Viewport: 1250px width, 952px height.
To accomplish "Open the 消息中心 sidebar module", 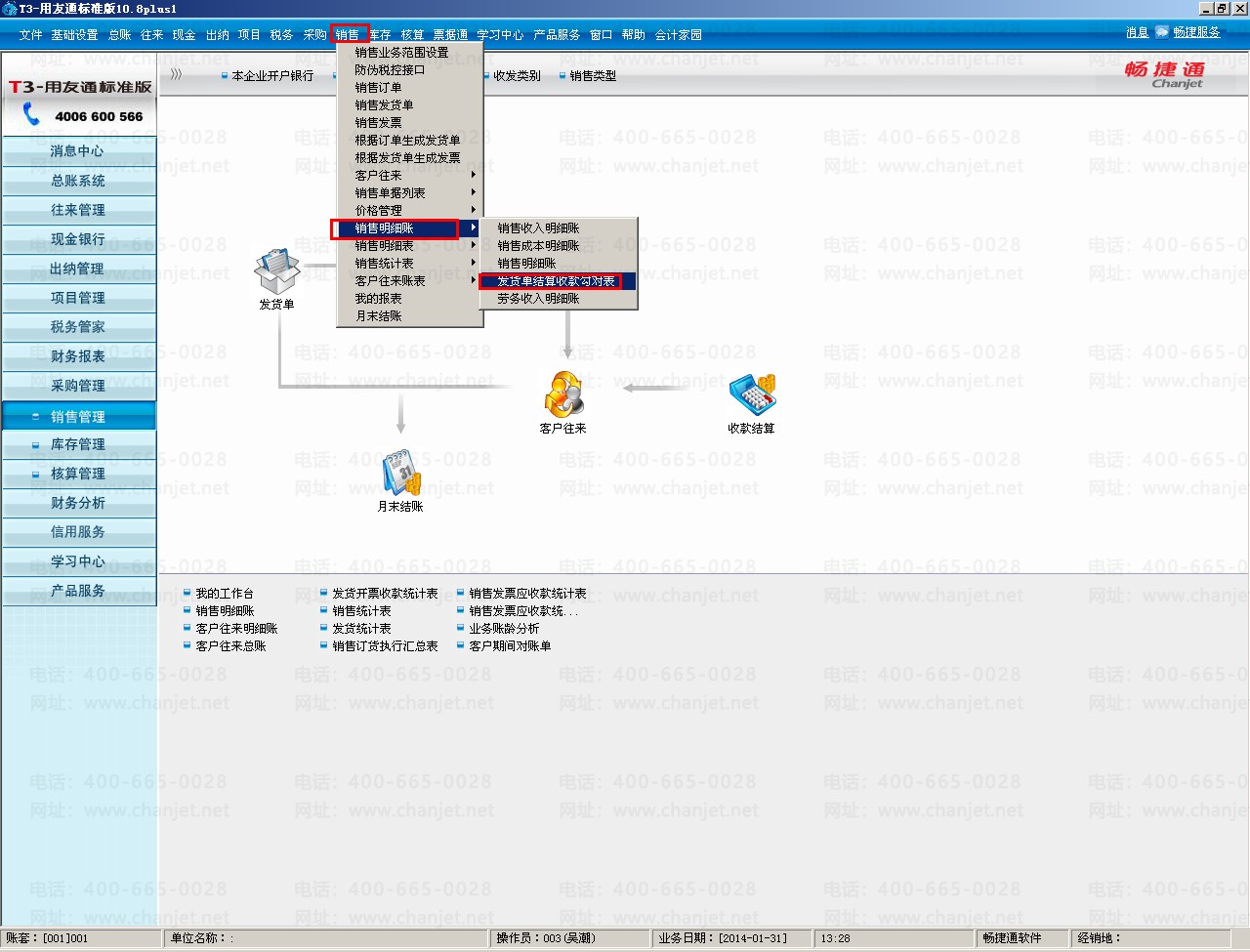I will pyautogui.click(x=78, y=151).
